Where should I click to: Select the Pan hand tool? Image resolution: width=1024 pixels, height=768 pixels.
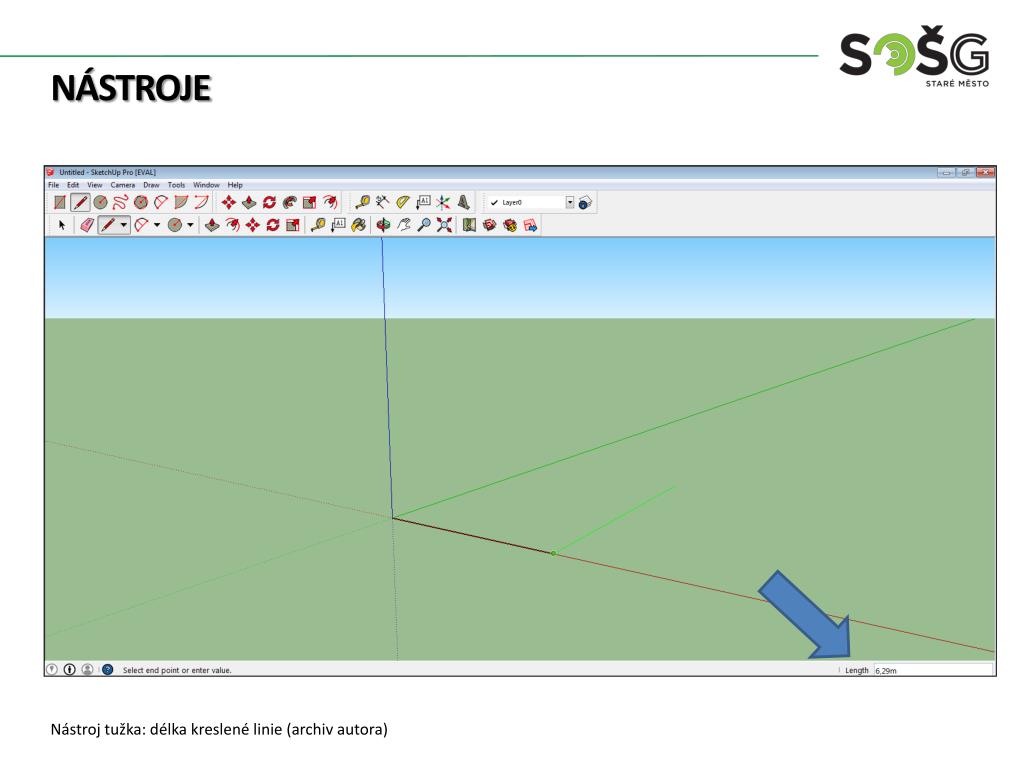tap(404, 225)
